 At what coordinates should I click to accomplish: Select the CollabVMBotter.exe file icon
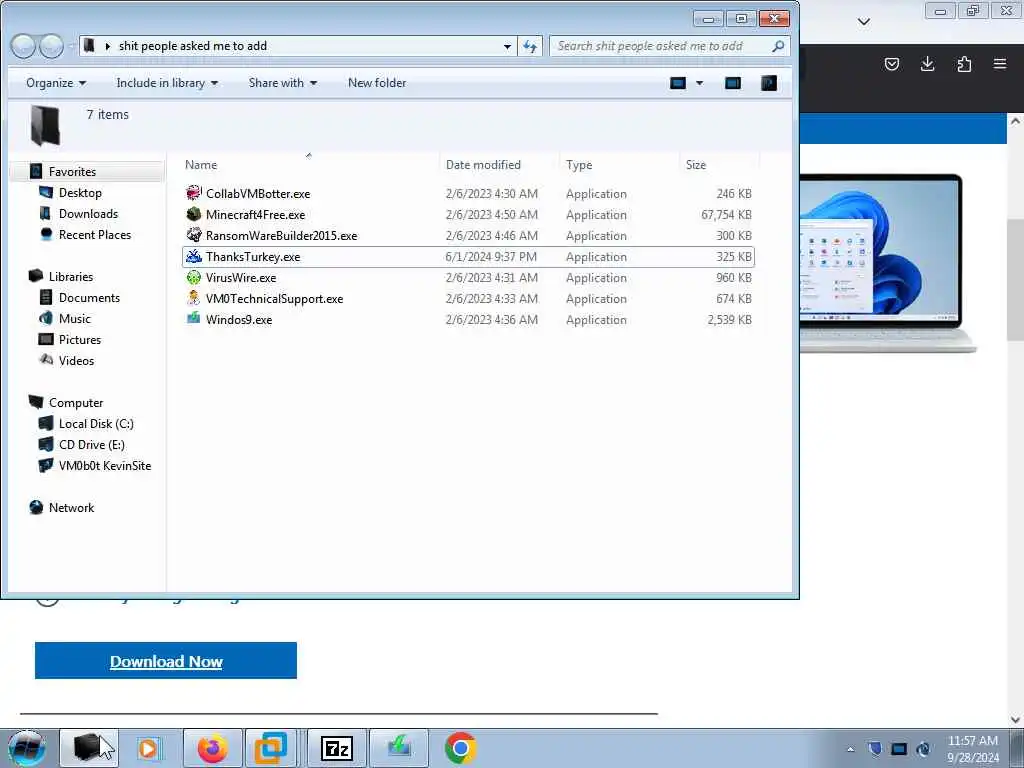(193, 193)
